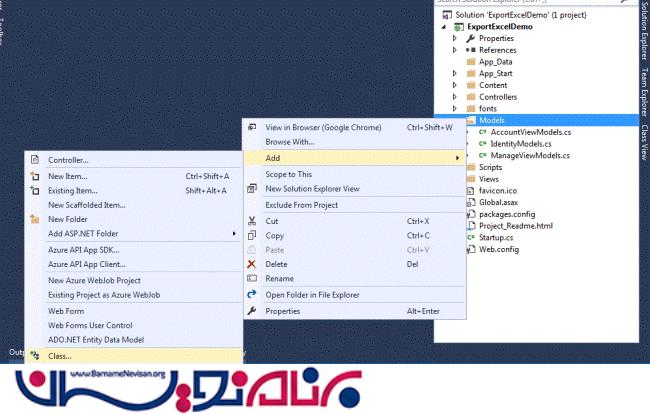Select the Views folder

489,179
